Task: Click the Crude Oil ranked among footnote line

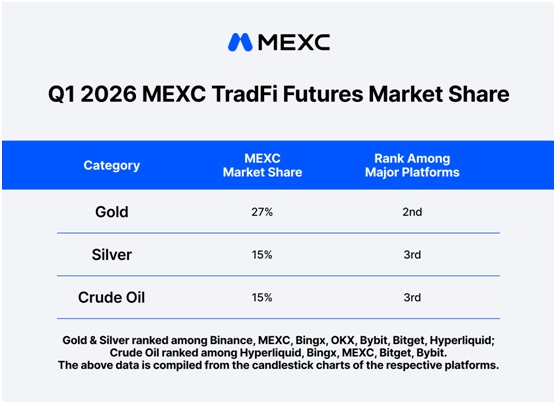Action: coord(279,353)
